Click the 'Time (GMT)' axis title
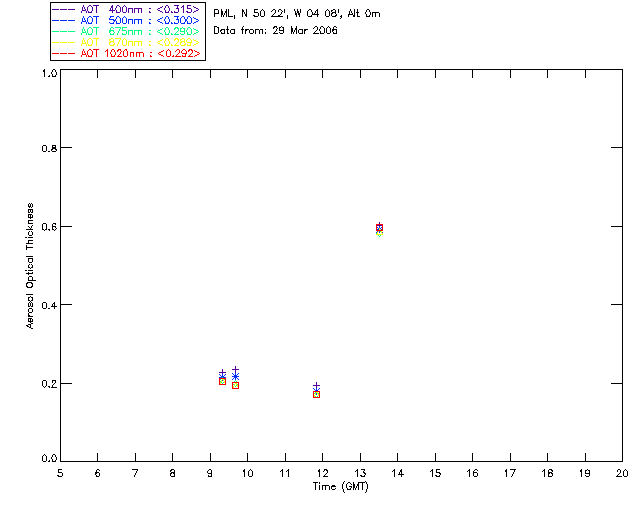This screenshot has width=640, height=512. pyautogui.click(x=340, y=487)
